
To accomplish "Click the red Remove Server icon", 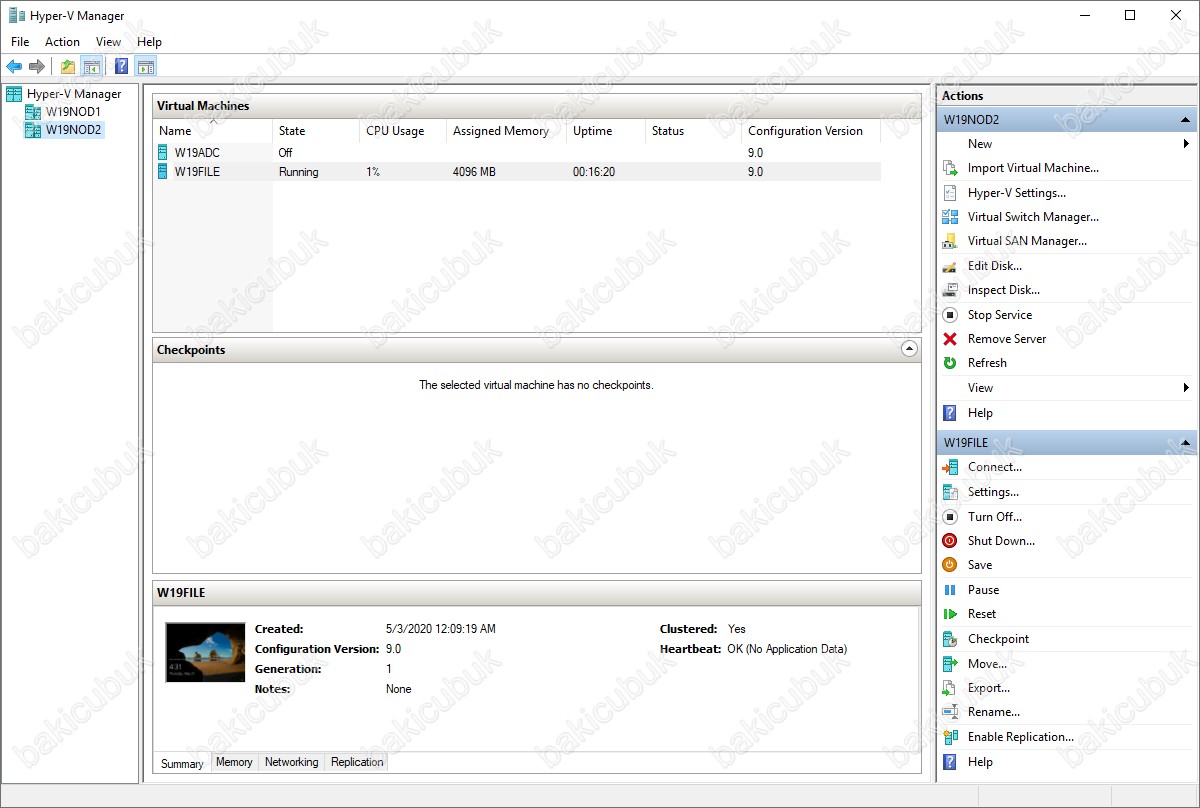I will pyautogui.click(x=950, y=339).
